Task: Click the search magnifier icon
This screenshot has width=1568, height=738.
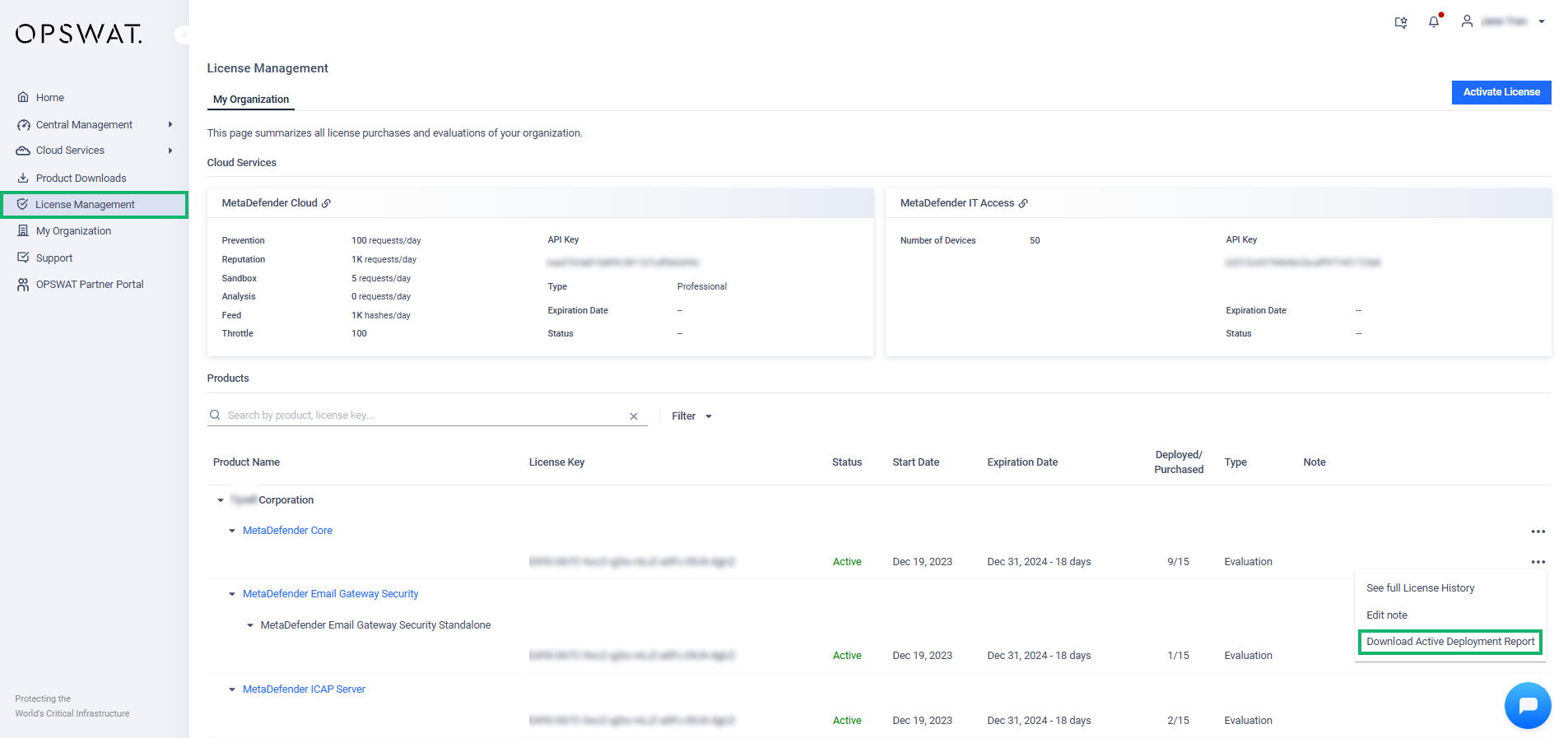Action: click(x=215, y=415)
